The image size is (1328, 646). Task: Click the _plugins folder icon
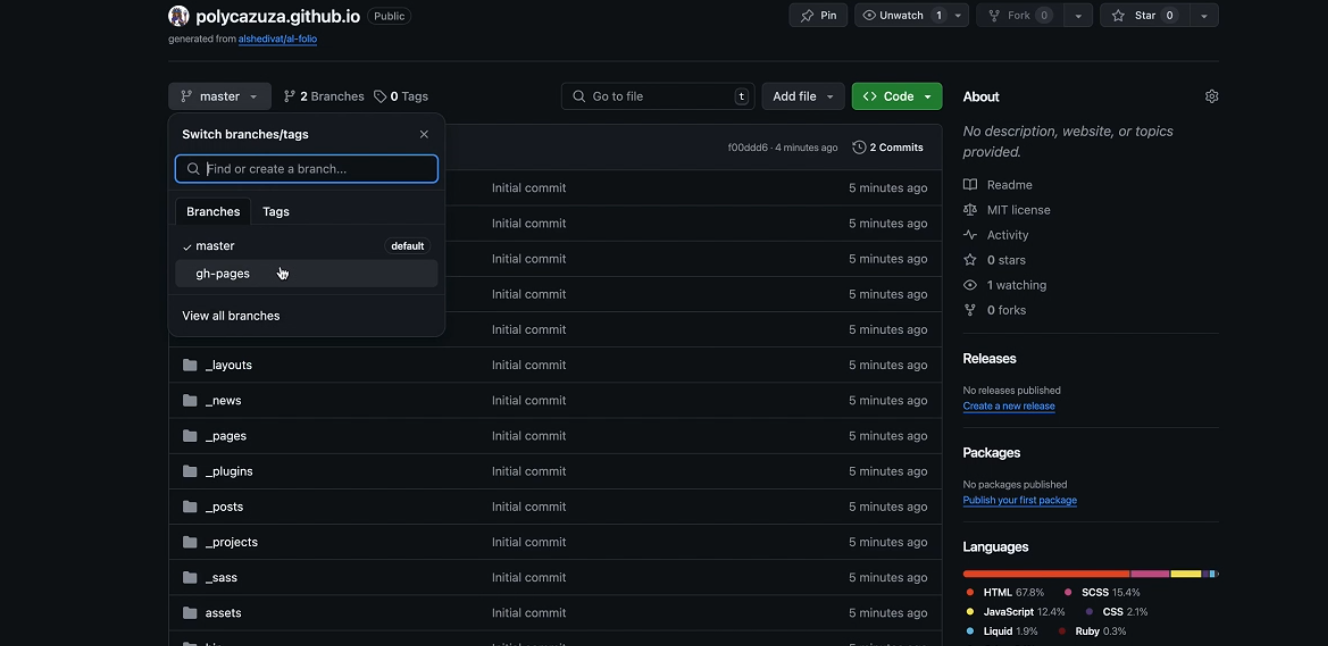(x=190, y=471)
